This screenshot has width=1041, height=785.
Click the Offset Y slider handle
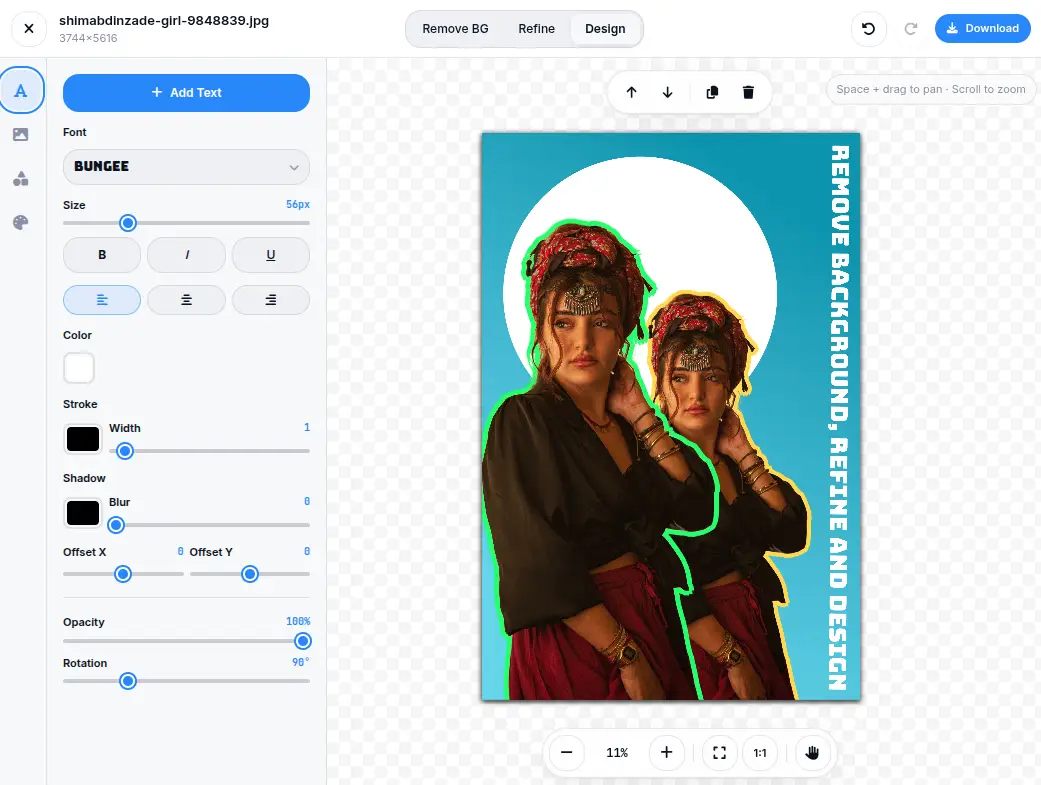(x=250, y=574)
